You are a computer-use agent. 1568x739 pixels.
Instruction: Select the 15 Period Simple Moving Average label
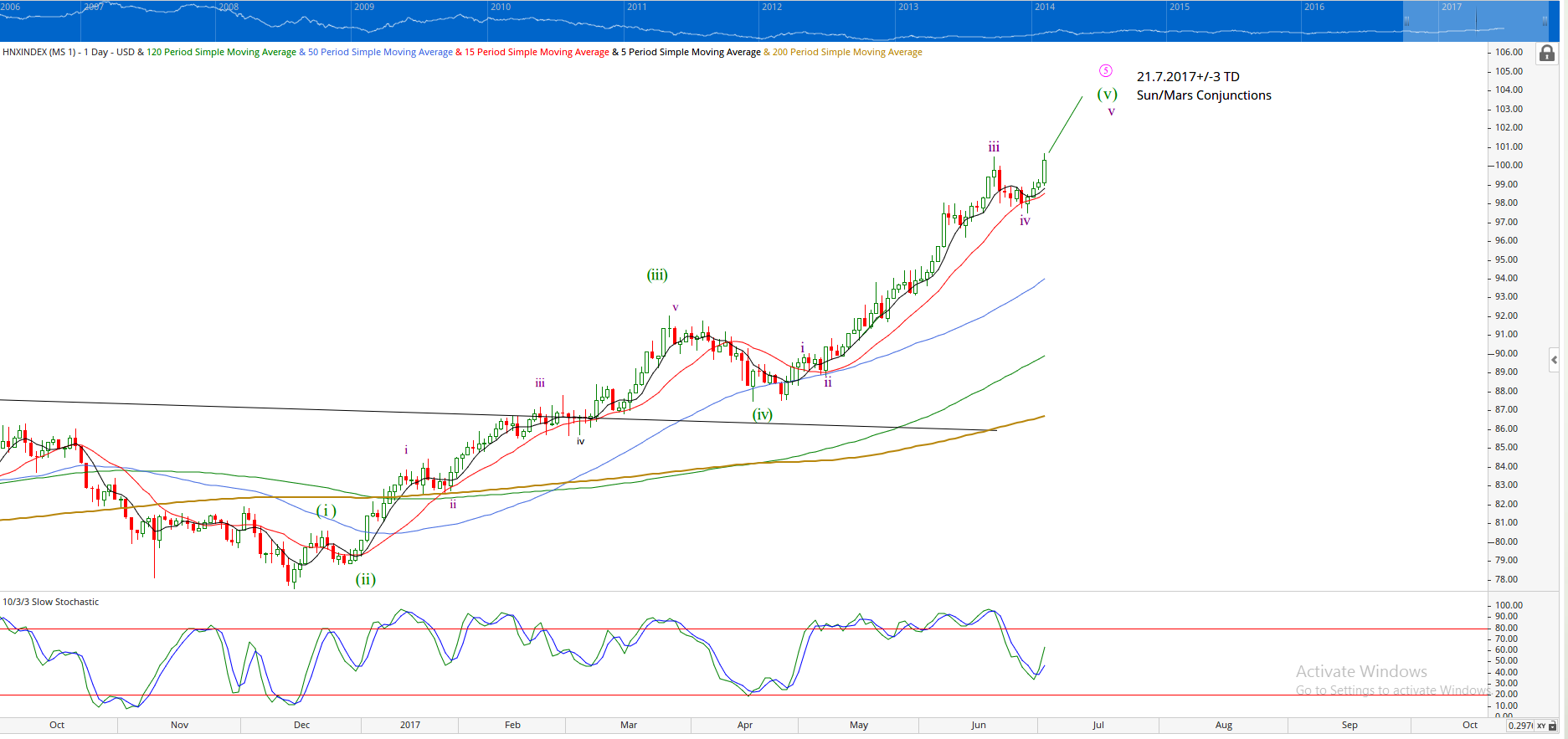[537, 52]
